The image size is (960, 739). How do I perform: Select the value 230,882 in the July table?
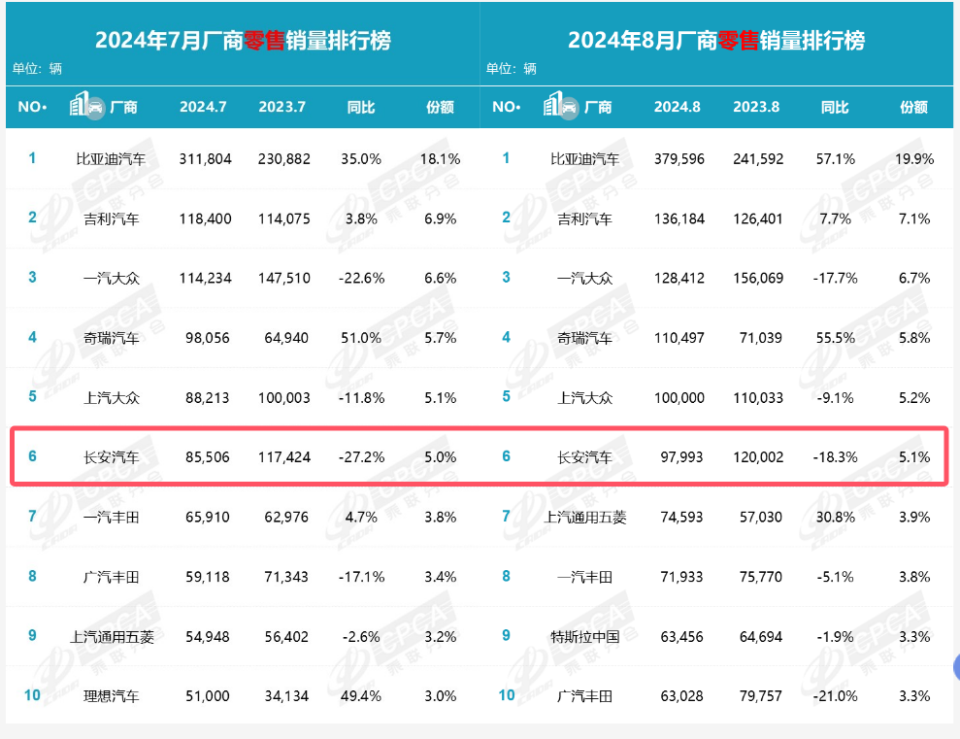[x=284, y=159]
